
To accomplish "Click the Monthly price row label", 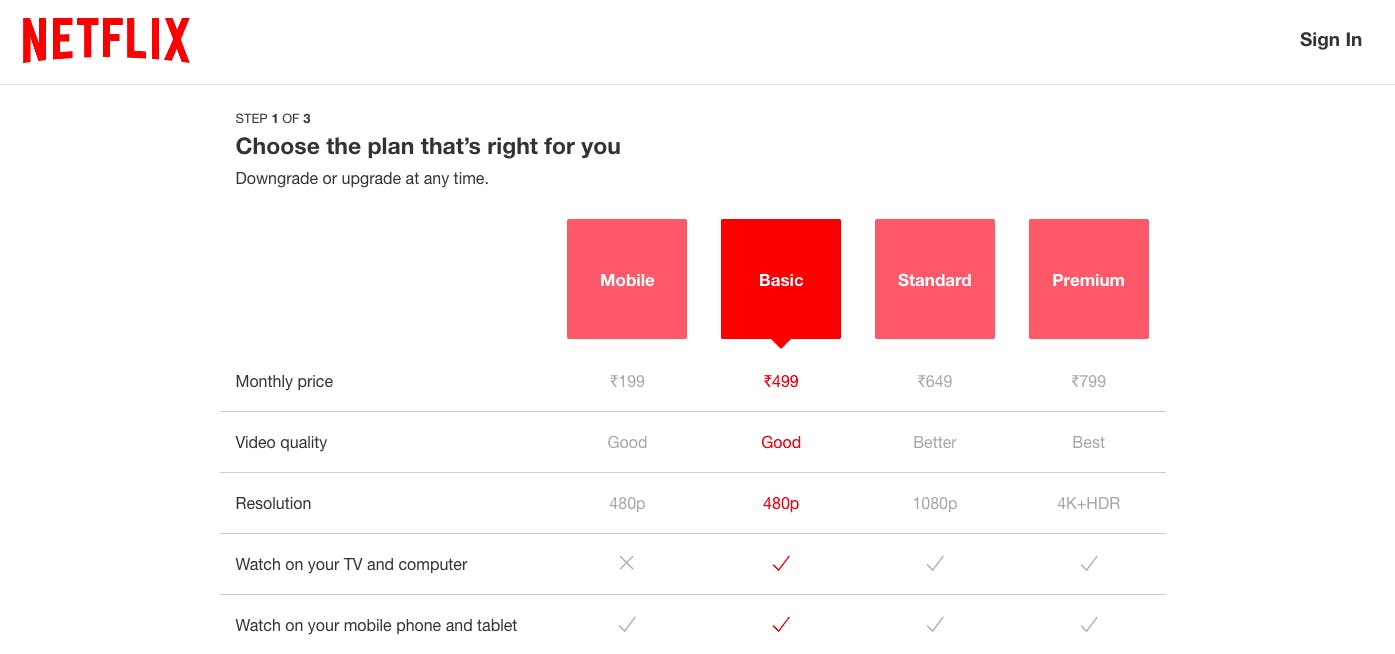I will click(x=284, y=381).
